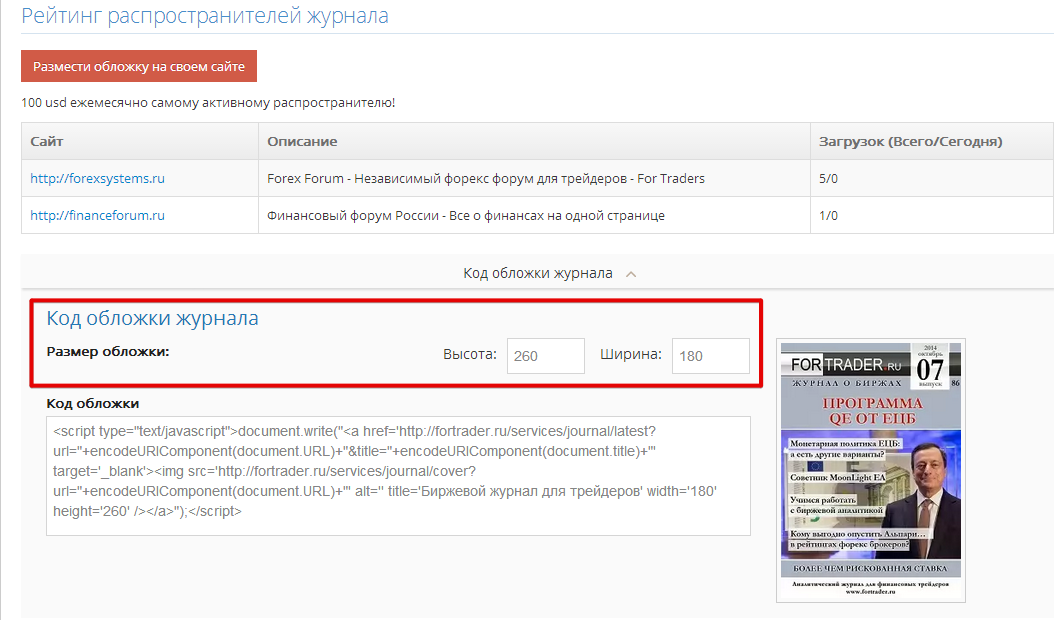Click the ForTrader magazine cover thumbnail
This screenshot has width=1054, height=620.
870,470
